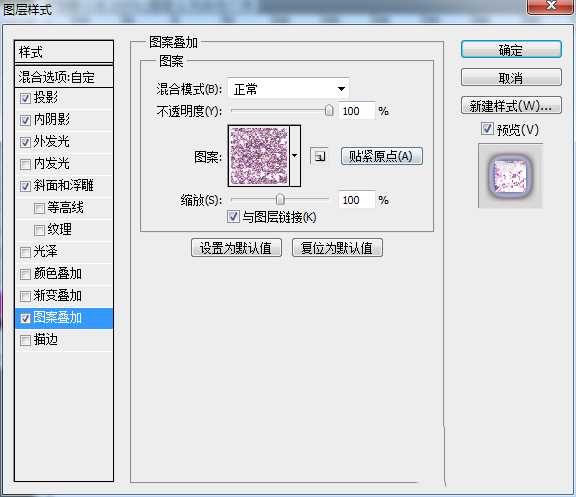Viewport: 576px width, 497px height.
Task: Select 描边 style entry
Action: [x=64, y=340]
